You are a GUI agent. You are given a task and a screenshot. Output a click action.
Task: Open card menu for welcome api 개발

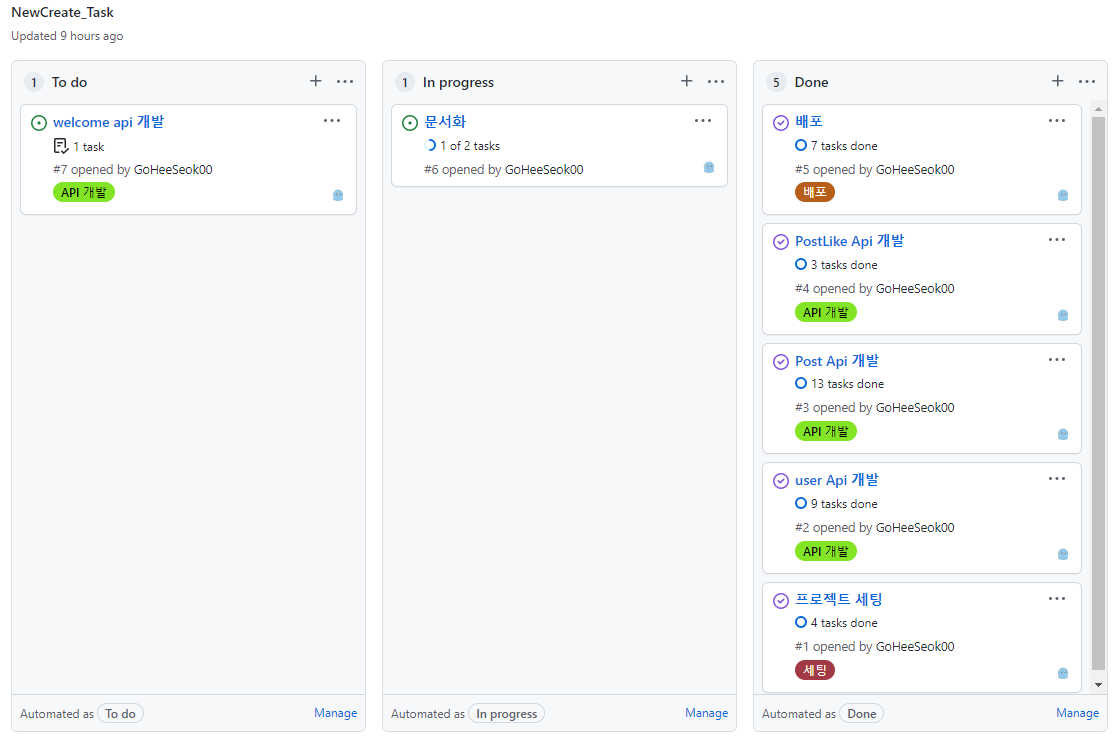tap(332, 121)
